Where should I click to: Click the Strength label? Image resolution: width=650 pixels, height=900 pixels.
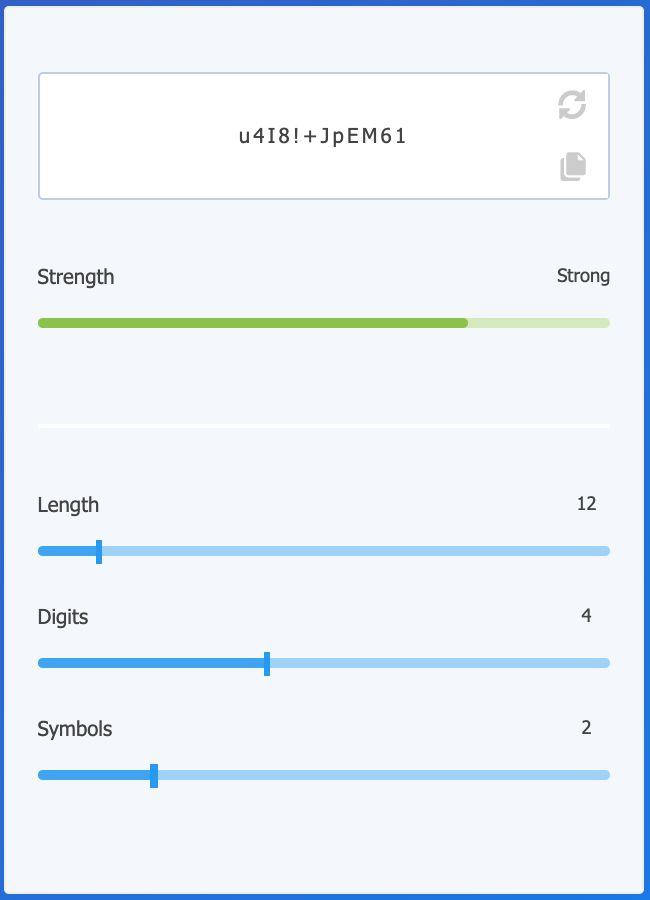[76, 277]
